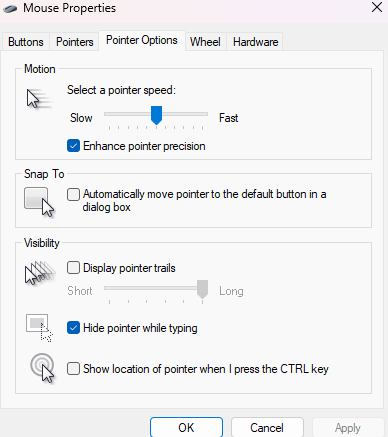Close the Mouse Properties dialog
Viewport: 388px width, 437px height.
pos(377,7)
